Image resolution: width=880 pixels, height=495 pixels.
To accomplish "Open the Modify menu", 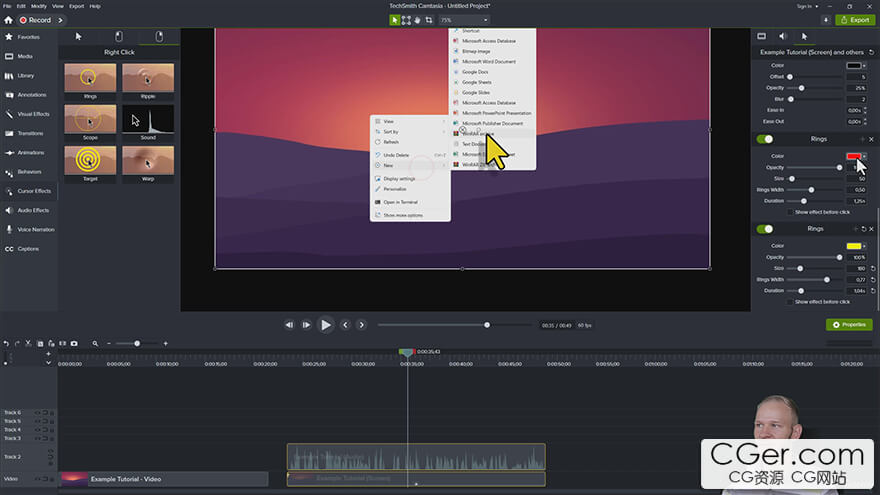I will click(x=39, y=6).
